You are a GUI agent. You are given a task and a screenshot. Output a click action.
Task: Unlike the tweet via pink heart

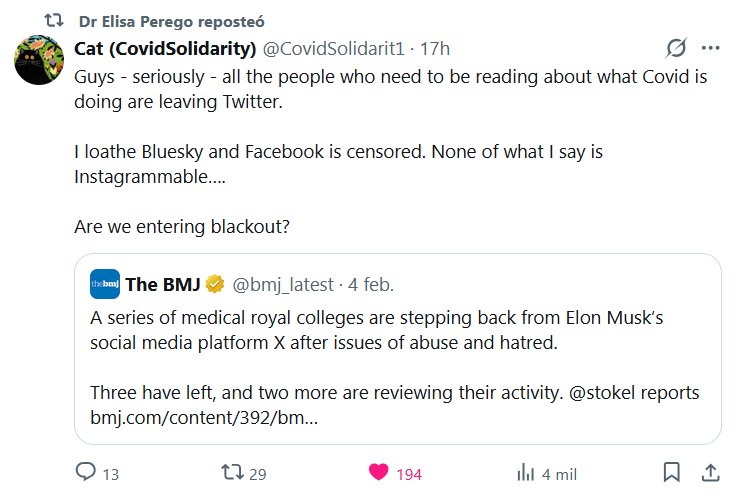tap(379, 473)
